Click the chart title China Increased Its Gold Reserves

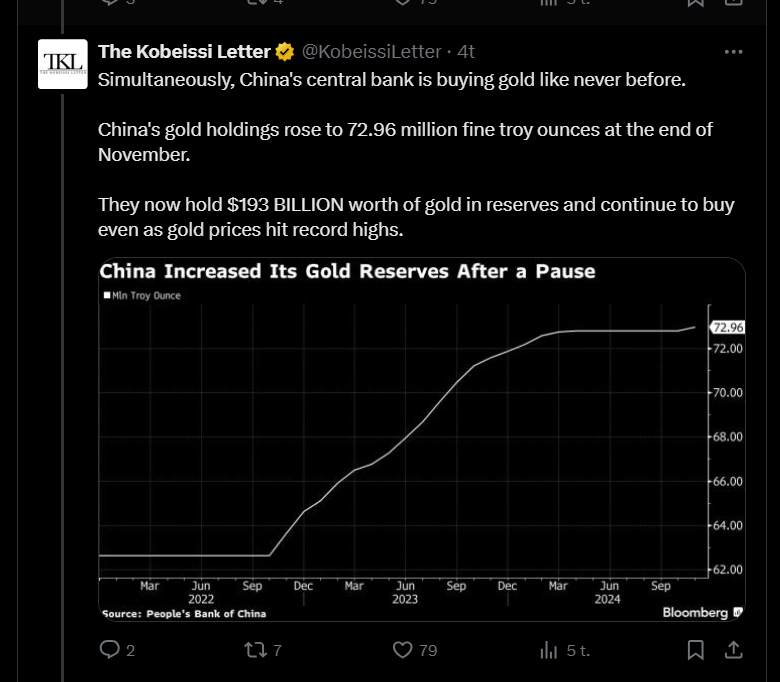(347, 272)
